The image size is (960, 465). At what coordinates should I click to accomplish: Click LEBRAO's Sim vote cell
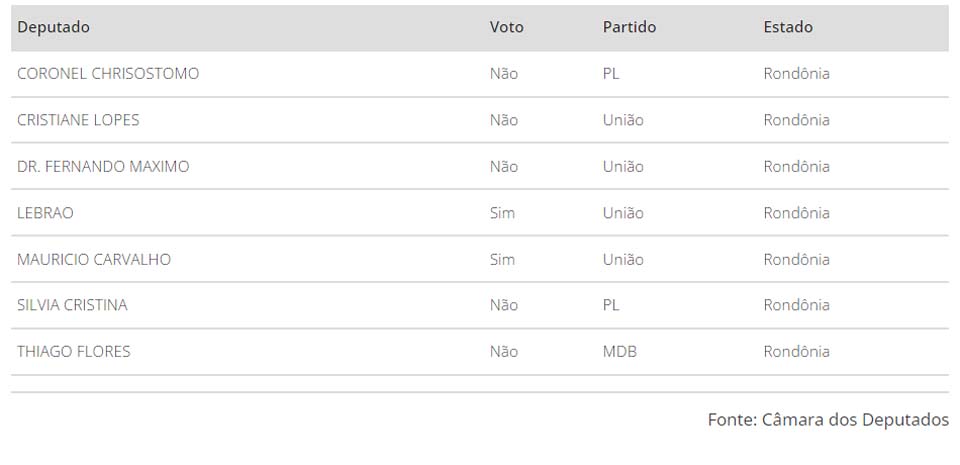click(x=502, y=213)
